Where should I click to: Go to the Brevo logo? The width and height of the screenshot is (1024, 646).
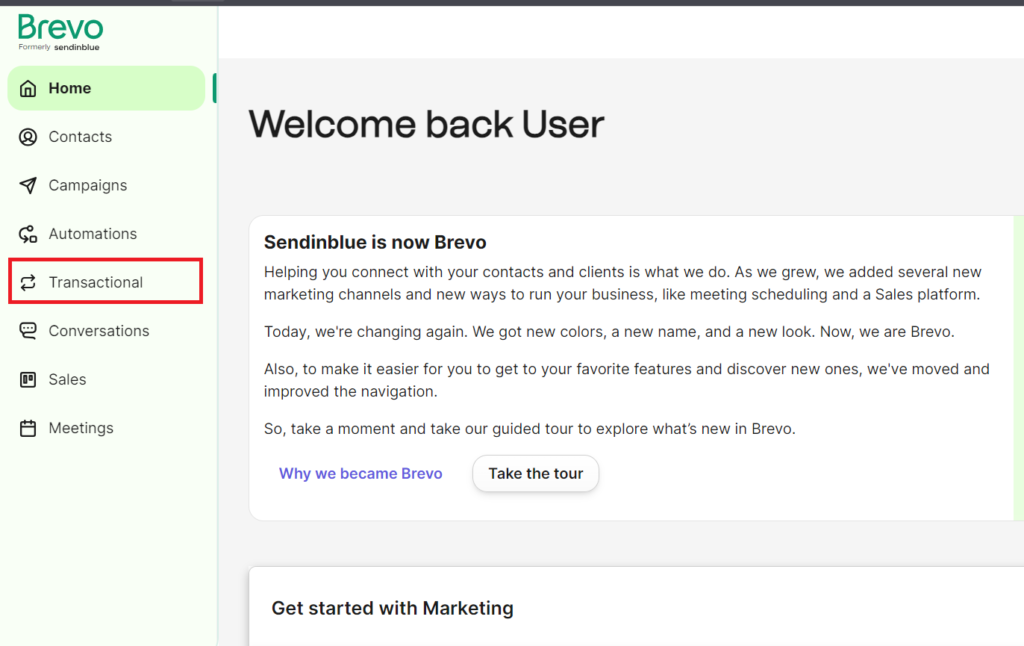point(60,30)
